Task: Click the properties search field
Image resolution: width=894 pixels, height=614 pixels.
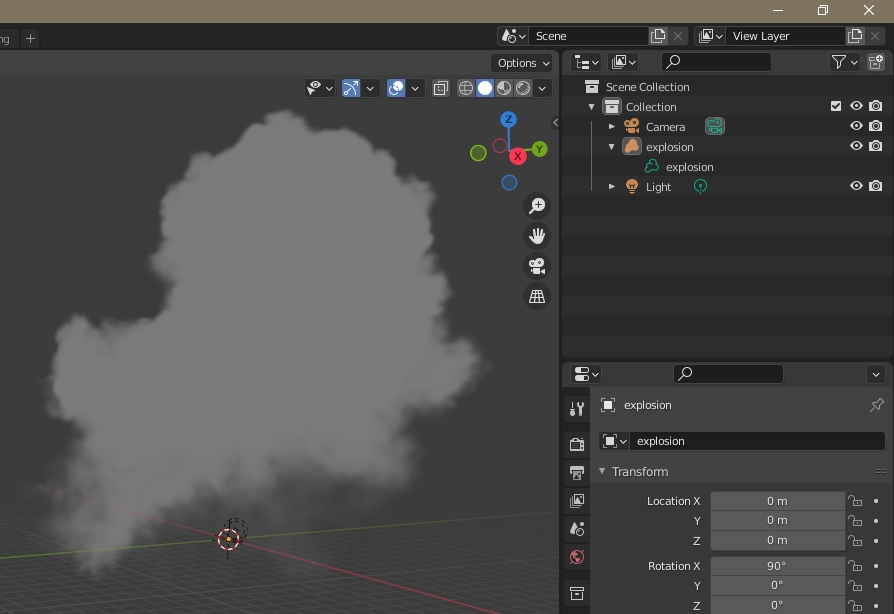Action: [x=728, y=374]
